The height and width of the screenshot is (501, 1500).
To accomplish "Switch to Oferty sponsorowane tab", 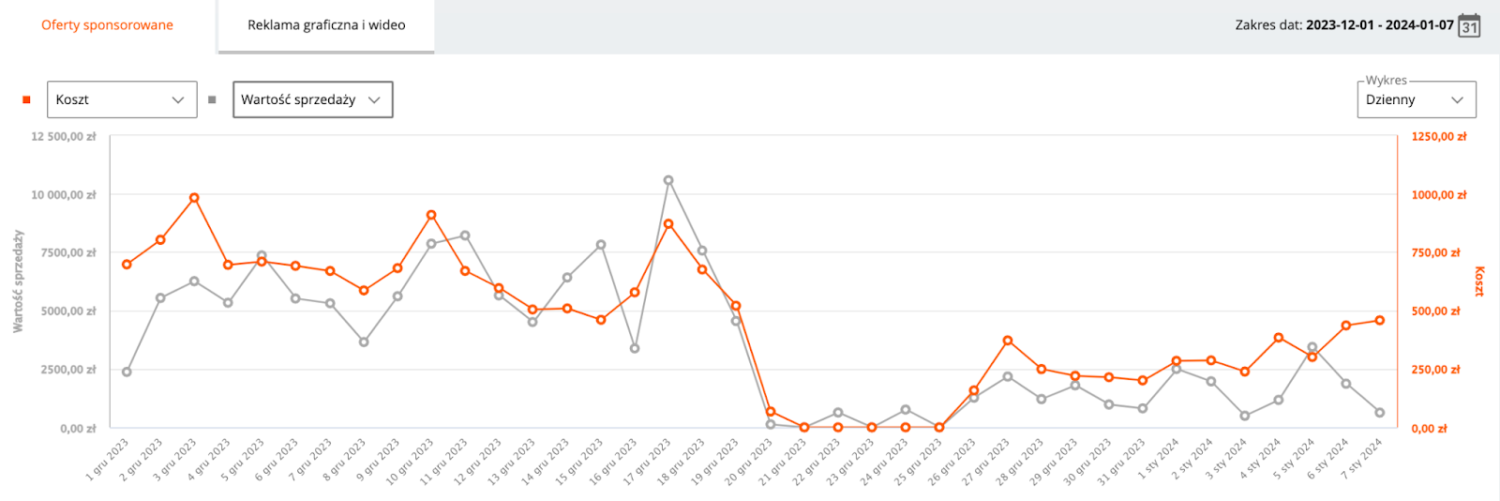I will (x=107, y=25).
